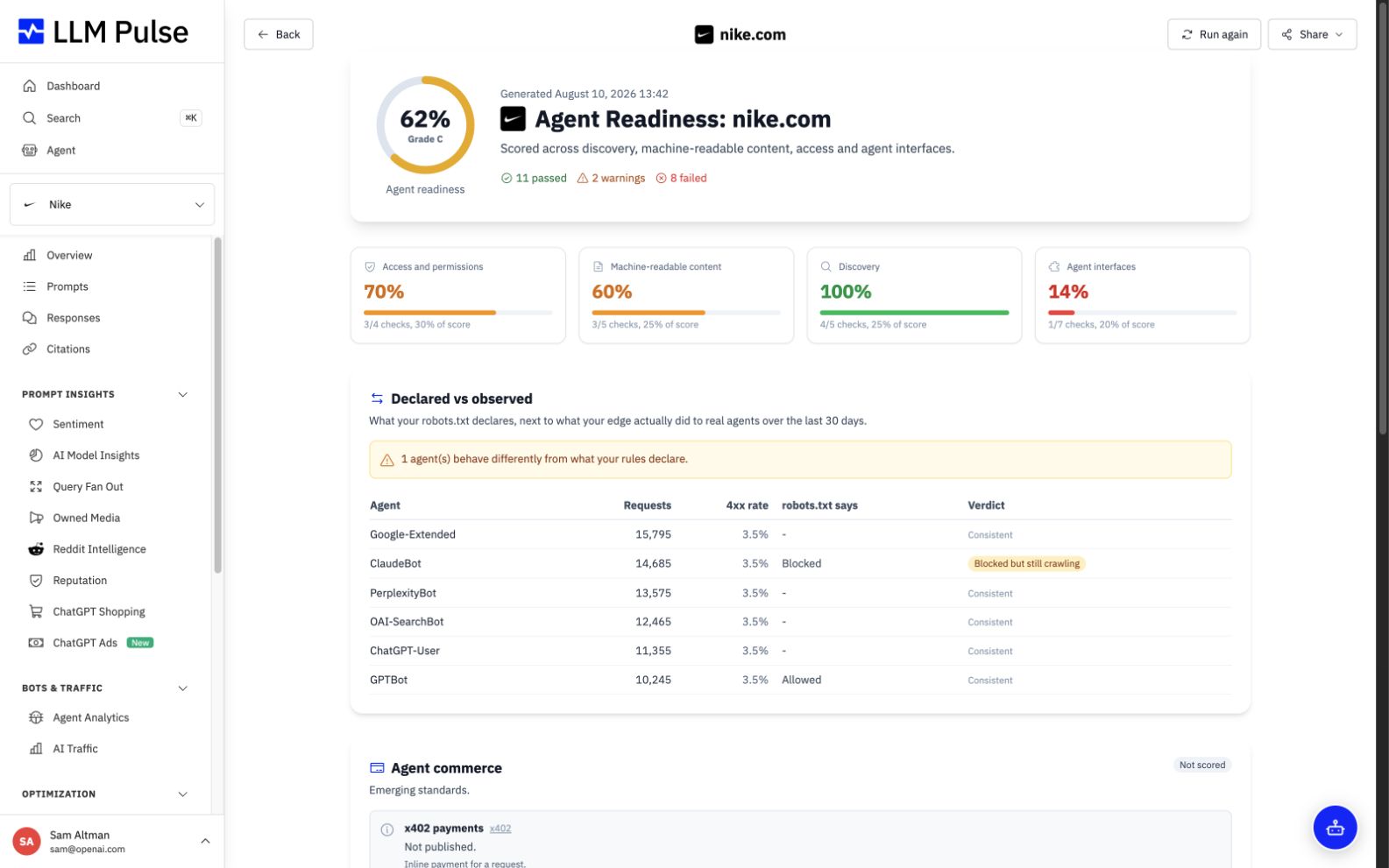Image resolution: width=1389 pixels, height=868 pixels.
Task: Click the Agent commerce card icon
Action: [377, 768]
